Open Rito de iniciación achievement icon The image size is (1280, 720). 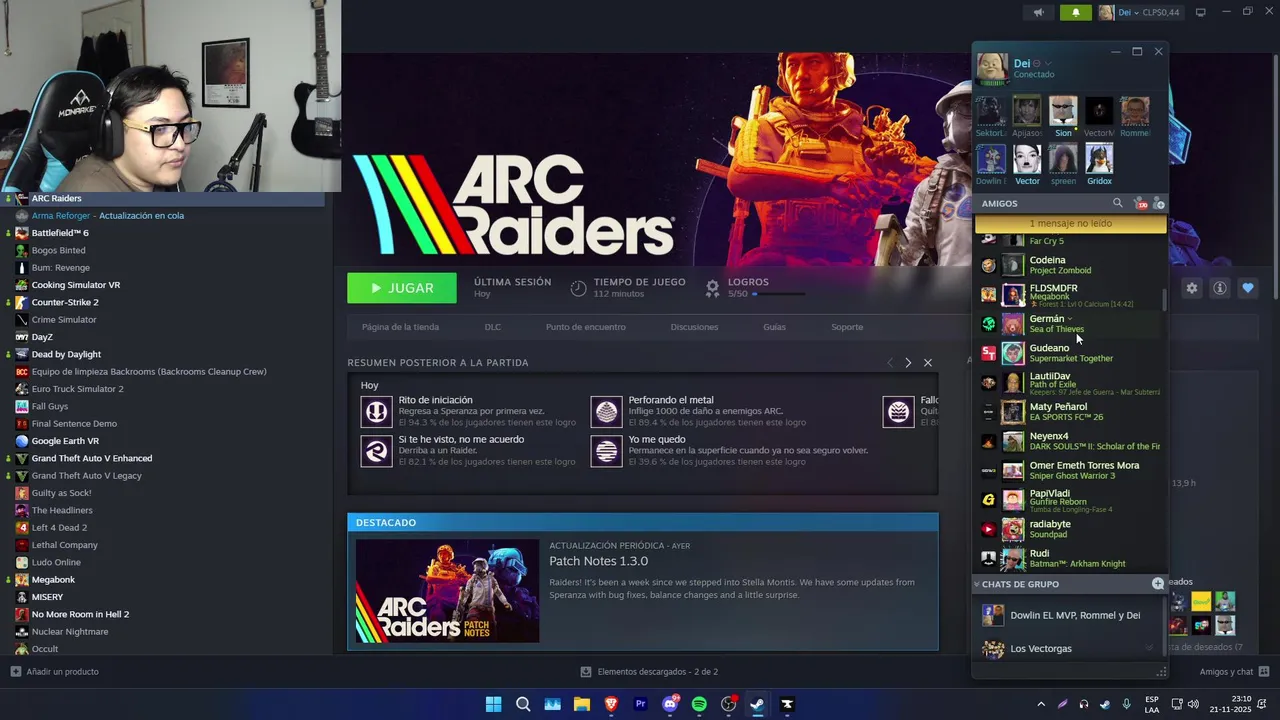tap(376, 411)
